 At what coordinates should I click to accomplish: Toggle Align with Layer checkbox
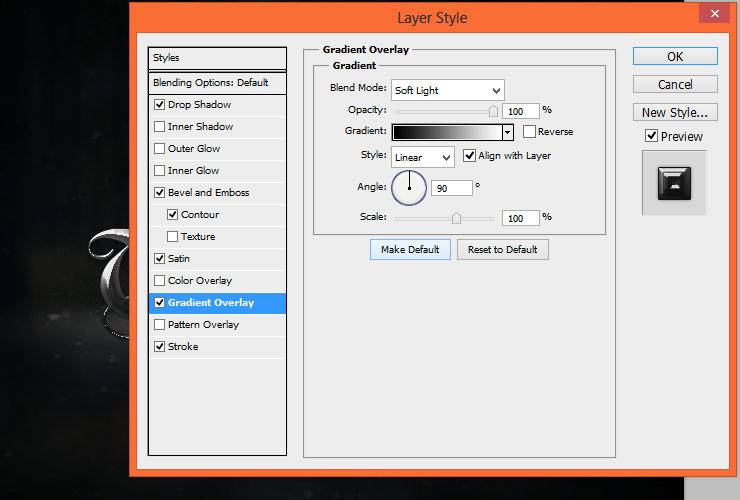click(469, 155)
